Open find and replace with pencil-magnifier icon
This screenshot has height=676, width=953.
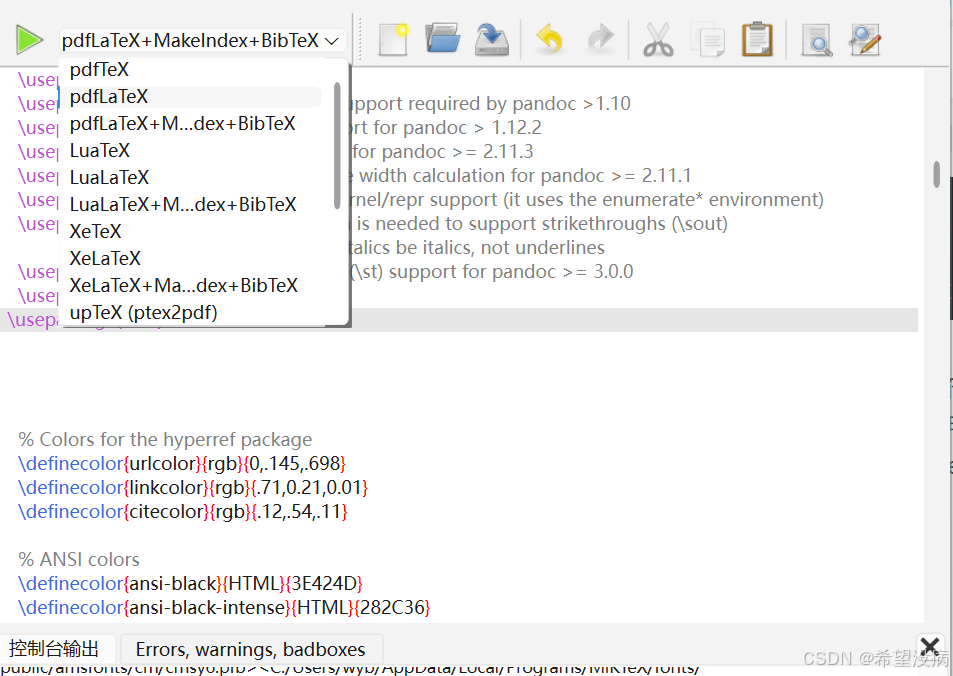tap(864, 39)
